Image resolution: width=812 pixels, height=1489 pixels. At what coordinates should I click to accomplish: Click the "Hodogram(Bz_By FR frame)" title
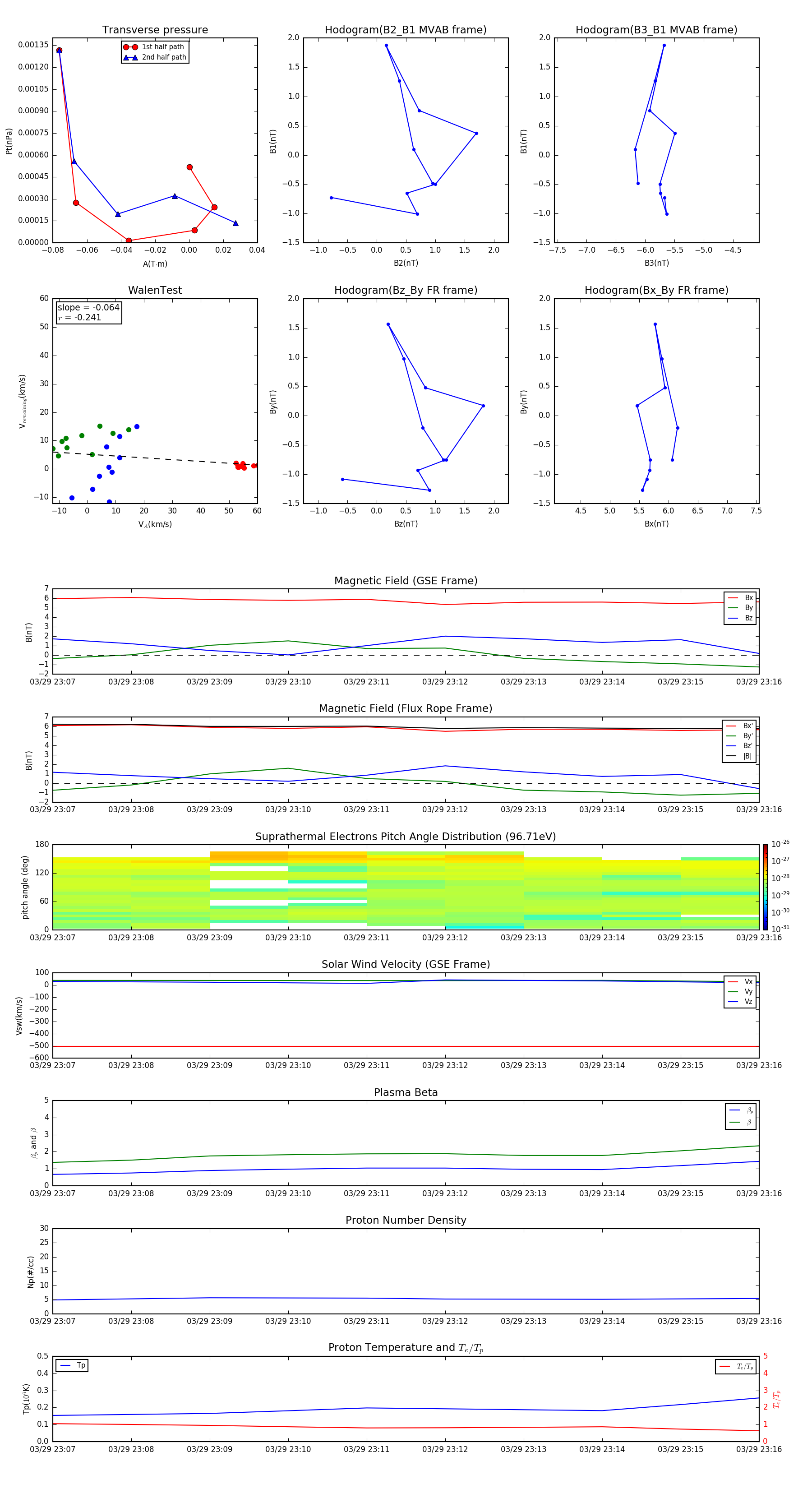[x=406, y=290]
